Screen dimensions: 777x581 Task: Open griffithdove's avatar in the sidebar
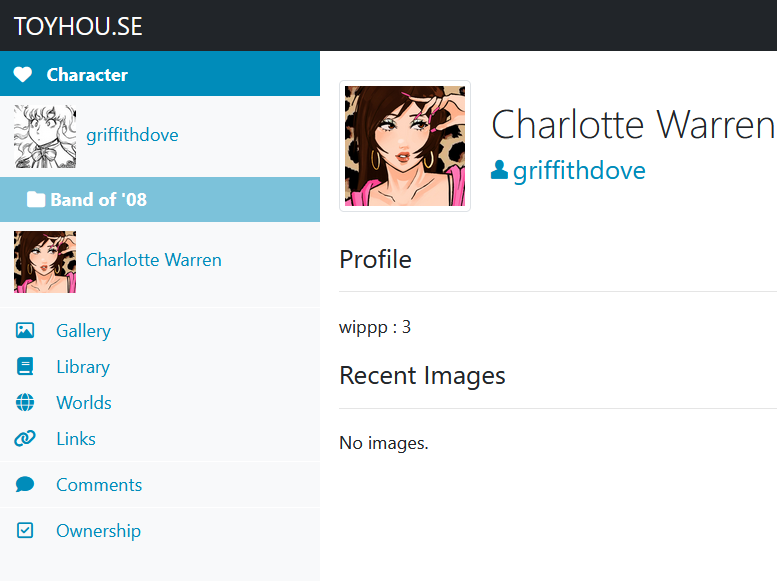click(x=45, y=136)
